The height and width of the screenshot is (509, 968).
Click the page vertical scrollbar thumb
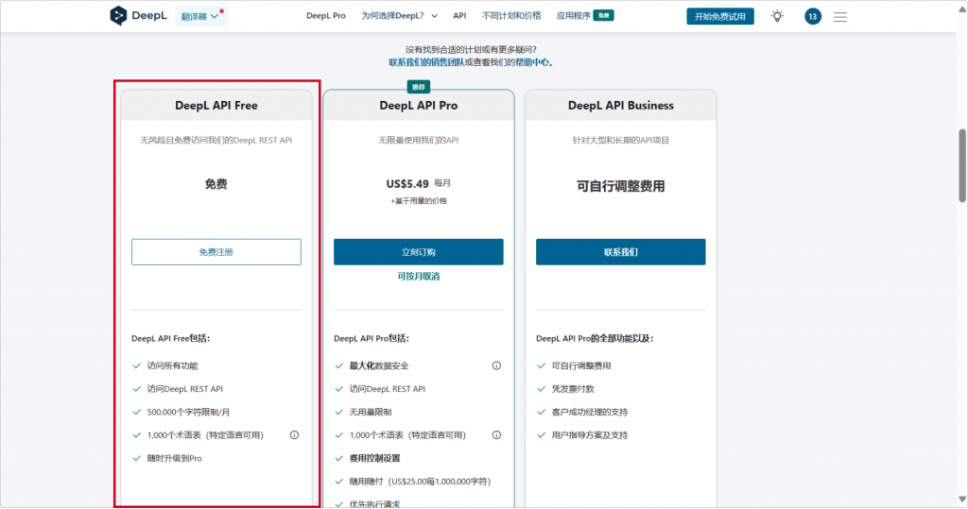point(962,166)
